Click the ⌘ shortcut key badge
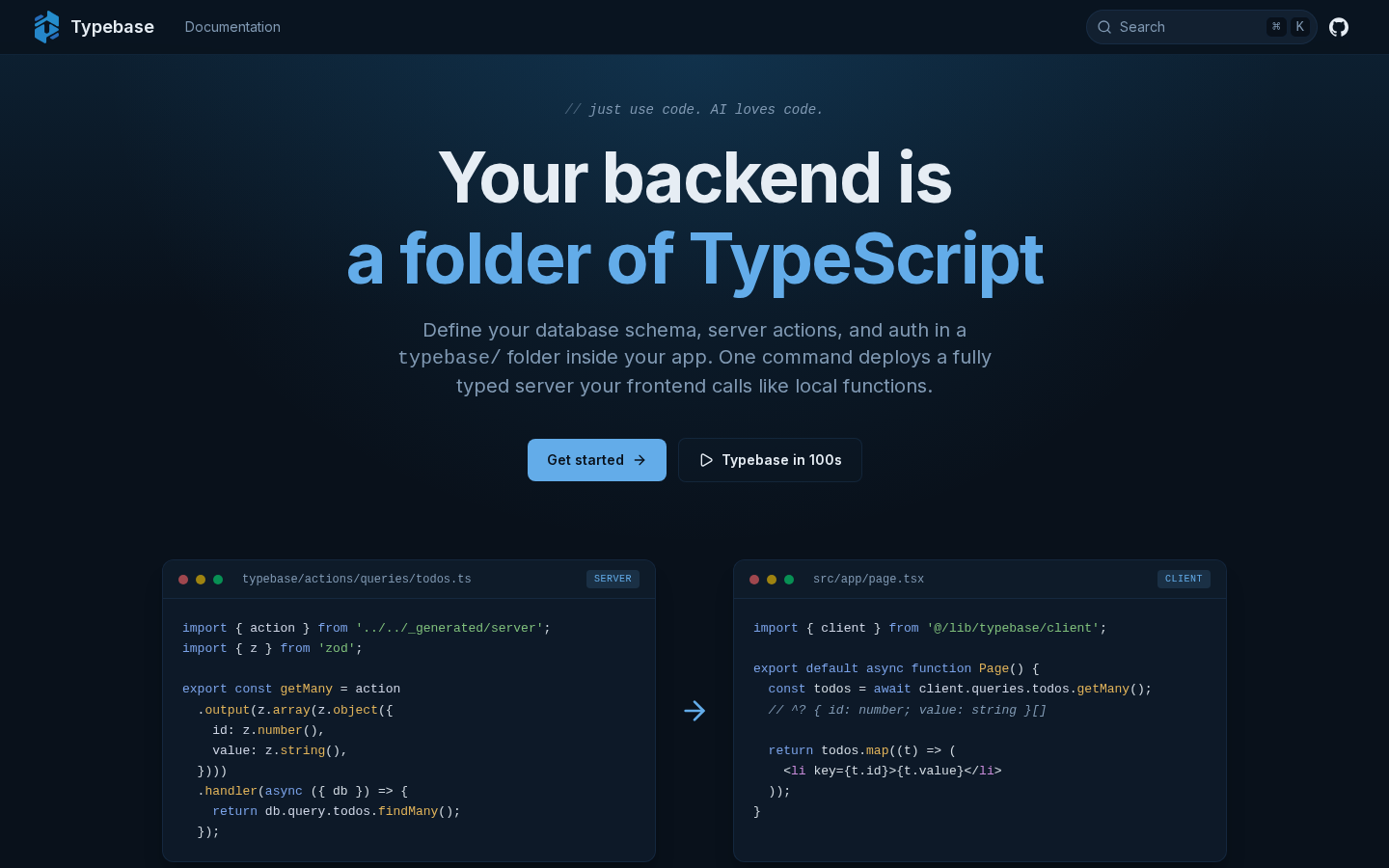 pyautogui.click(x=1276, y=27)
